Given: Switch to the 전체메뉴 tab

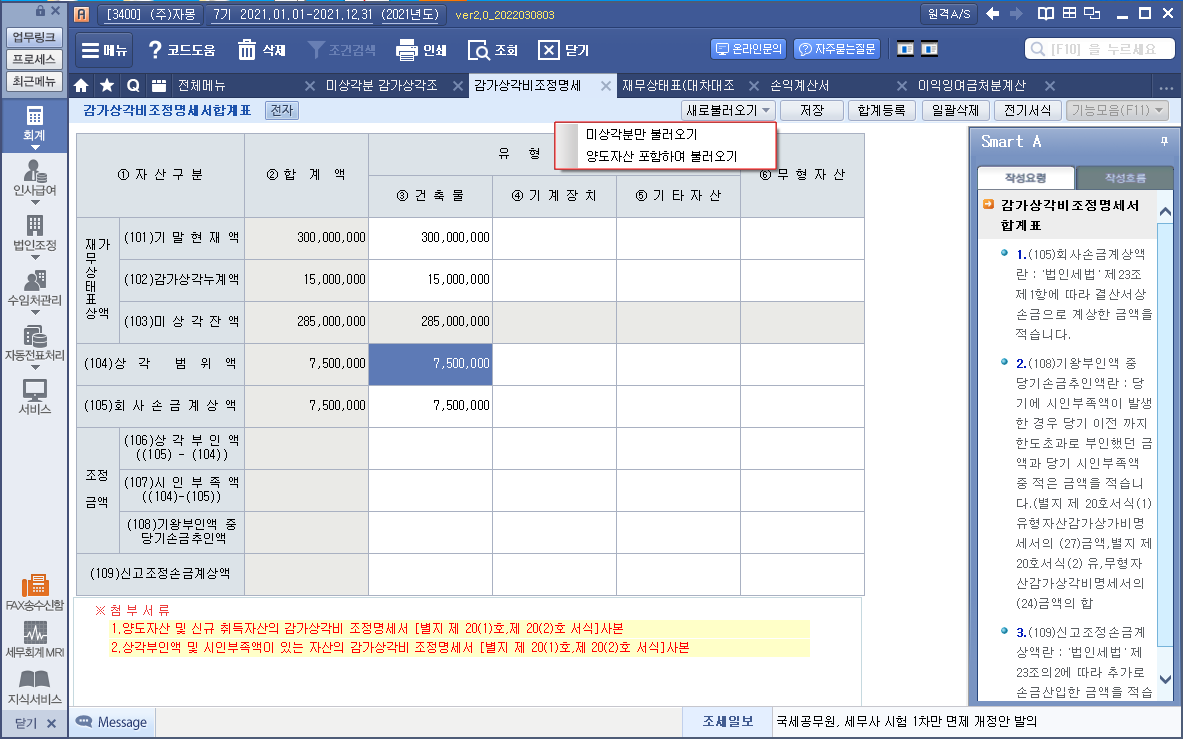Looking at the screenshot, I should [x=201, y=86].
